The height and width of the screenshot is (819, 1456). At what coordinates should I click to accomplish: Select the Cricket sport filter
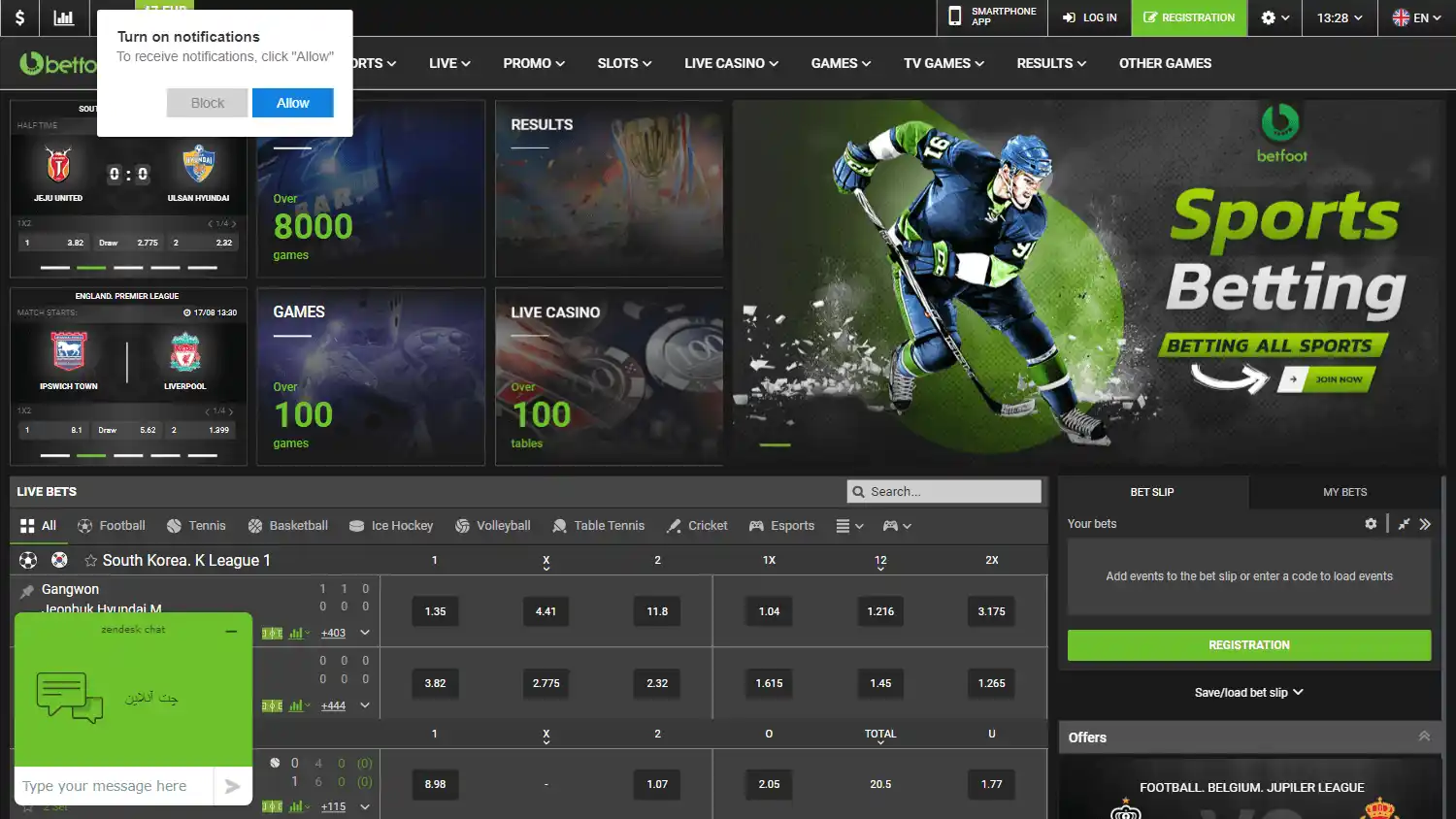coord(697,526)
